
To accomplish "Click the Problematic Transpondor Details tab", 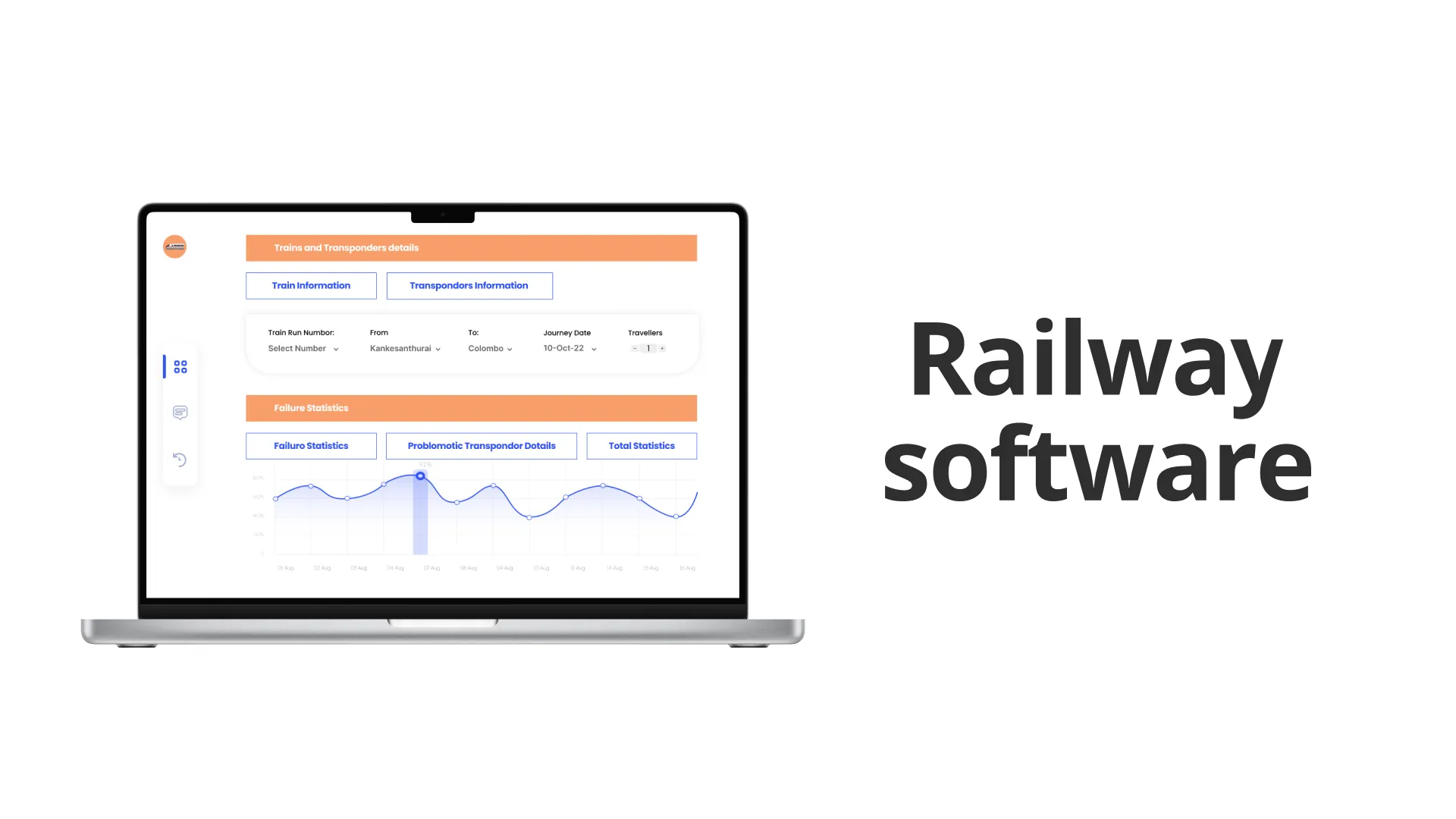I will point(481,445).
